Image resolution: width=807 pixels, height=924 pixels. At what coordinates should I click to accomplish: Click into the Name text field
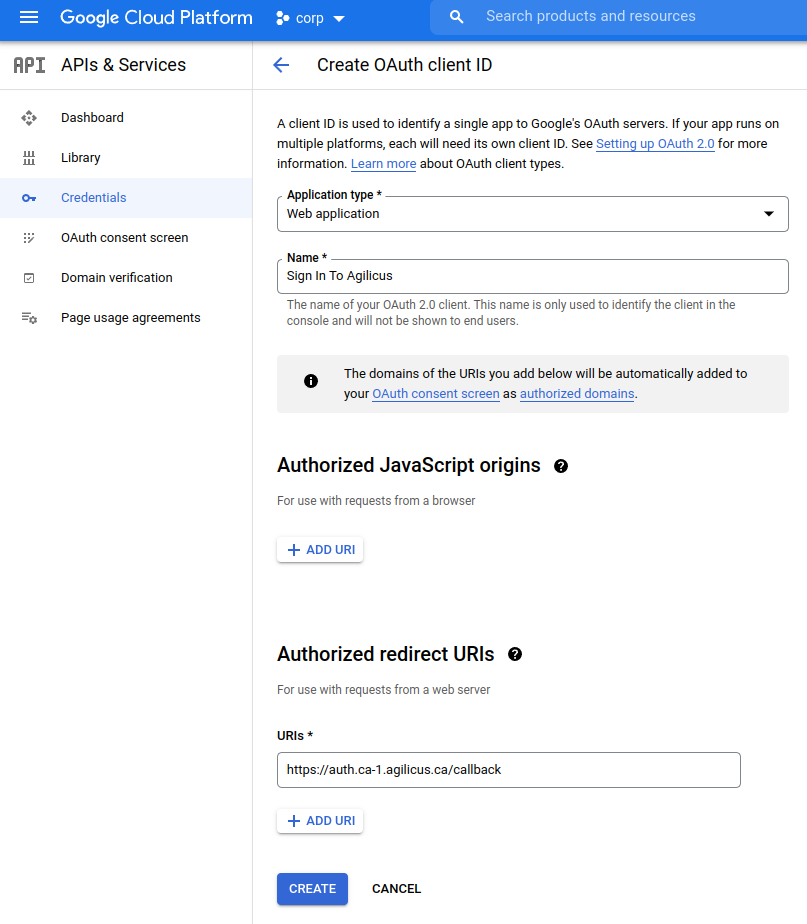click(532, 276)
